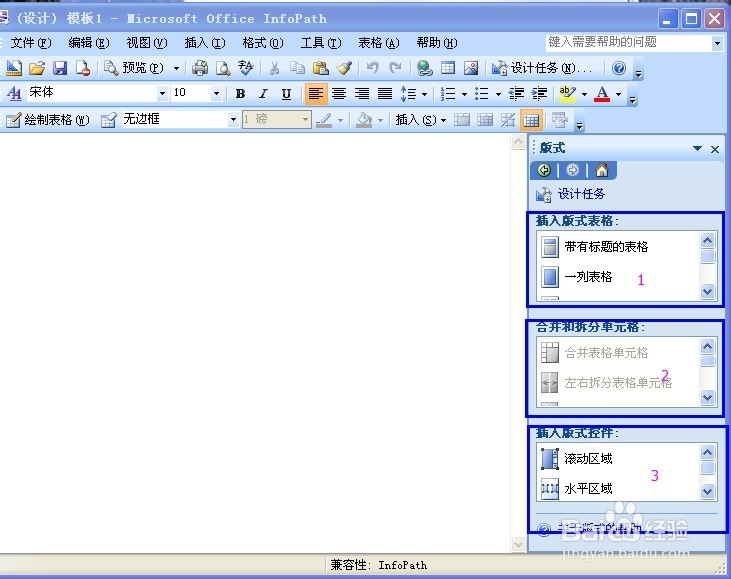Toggle the highlighted table gridlines button
The width and height of the screenshot is (731, 579).
click(531, 120)
